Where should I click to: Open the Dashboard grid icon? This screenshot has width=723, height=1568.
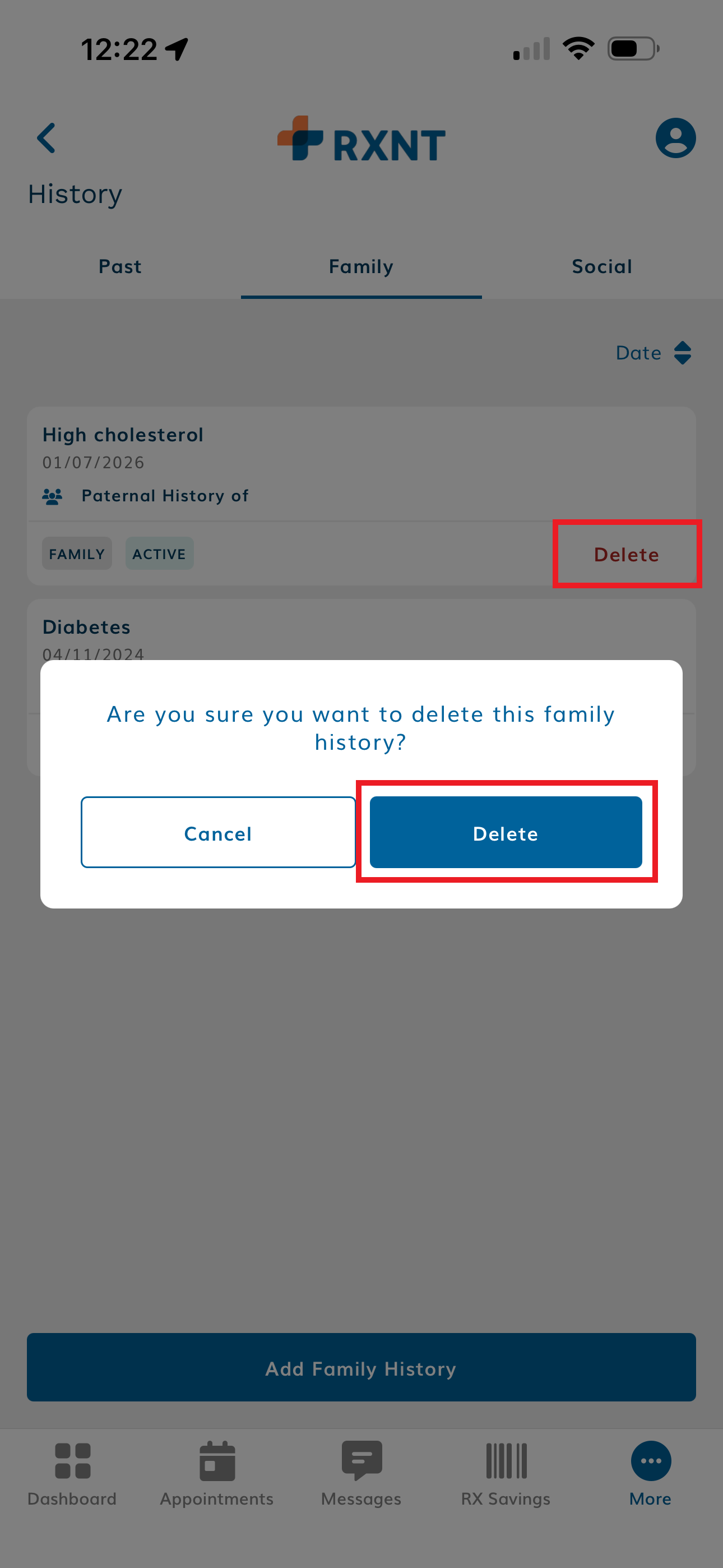pyautogui.click(x=72, y=1460)
